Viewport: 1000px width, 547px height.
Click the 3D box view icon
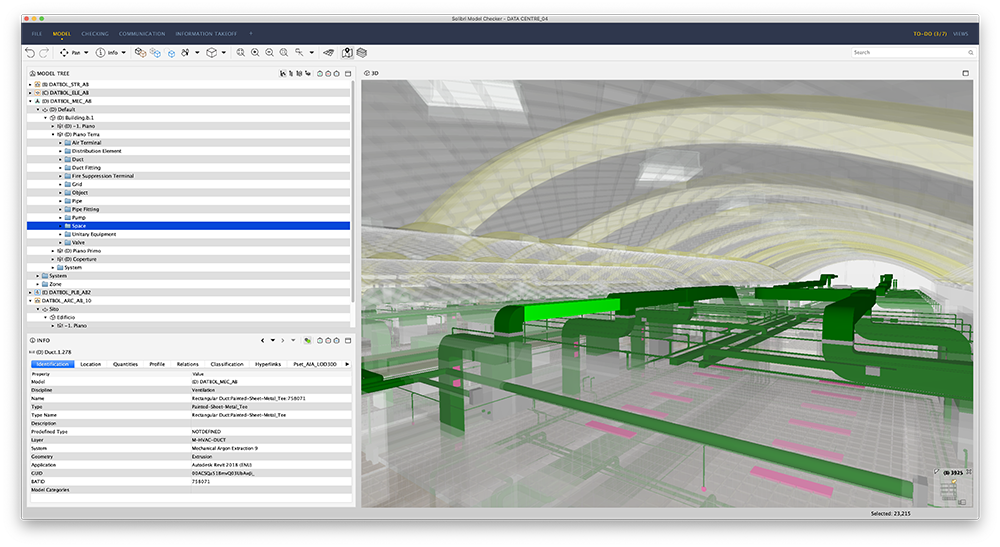tap(212, 53)
